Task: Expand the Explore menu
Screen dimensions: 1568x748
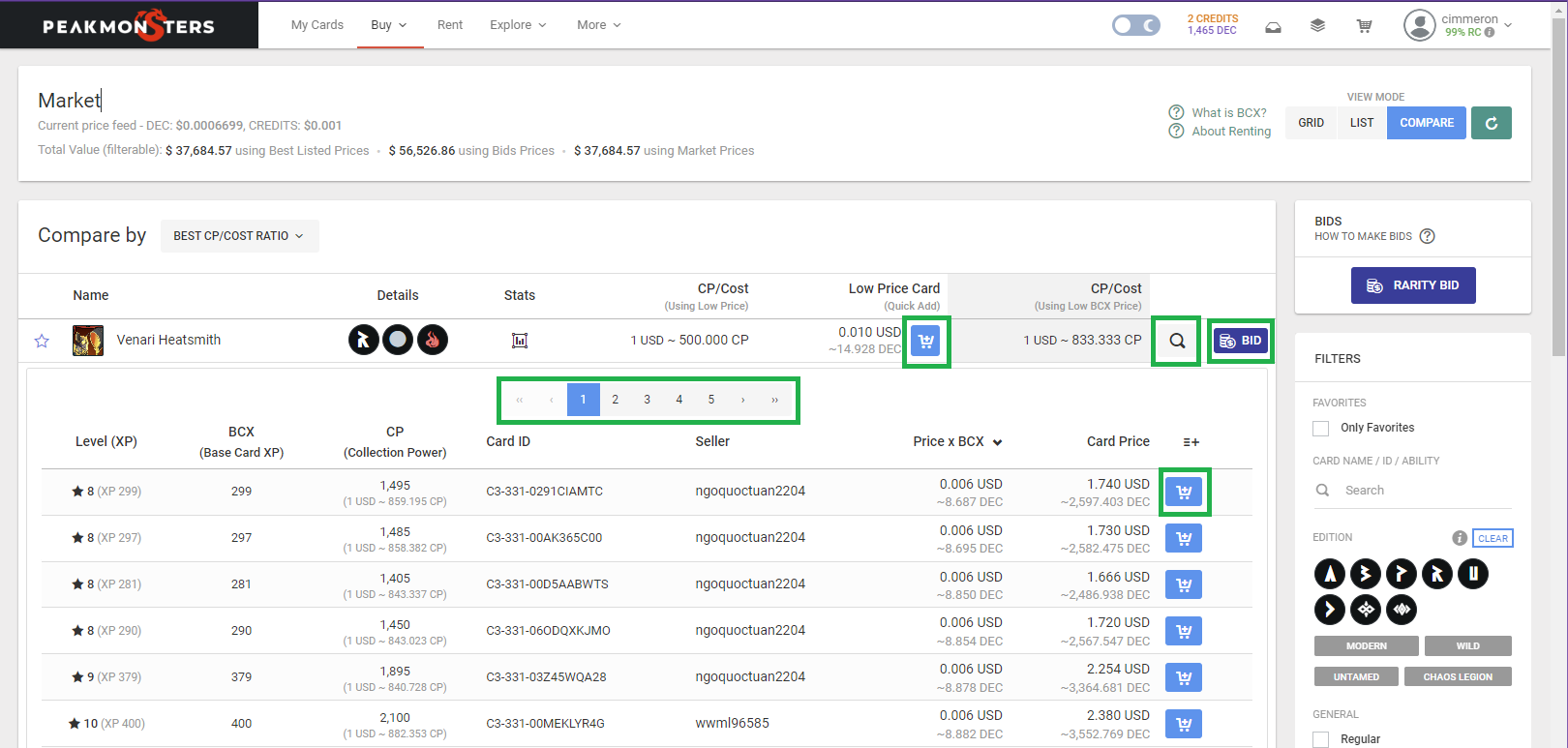Action: [518, 25]
